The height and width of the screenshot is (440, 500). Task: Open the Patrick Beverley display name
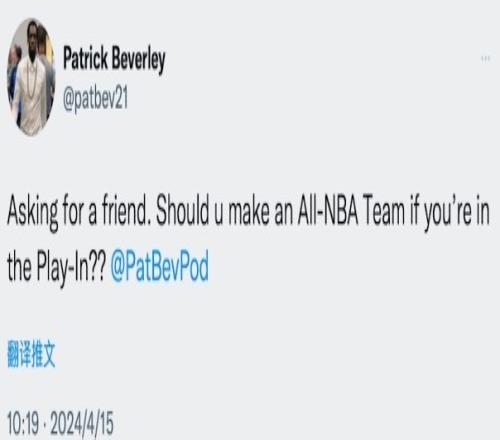click(114, 59)
